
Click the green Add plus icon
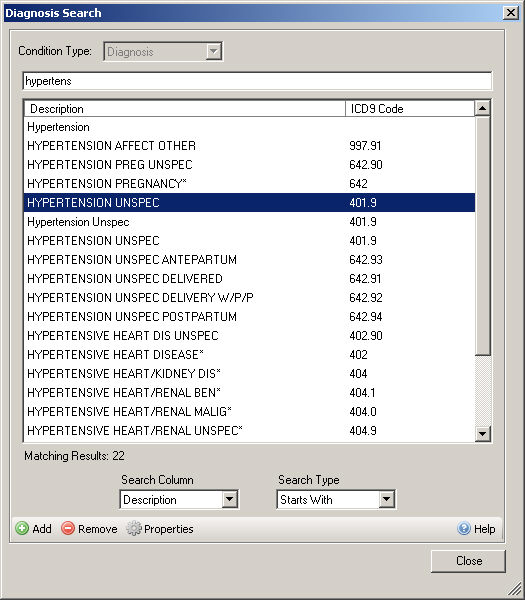(x=22, y=528)
